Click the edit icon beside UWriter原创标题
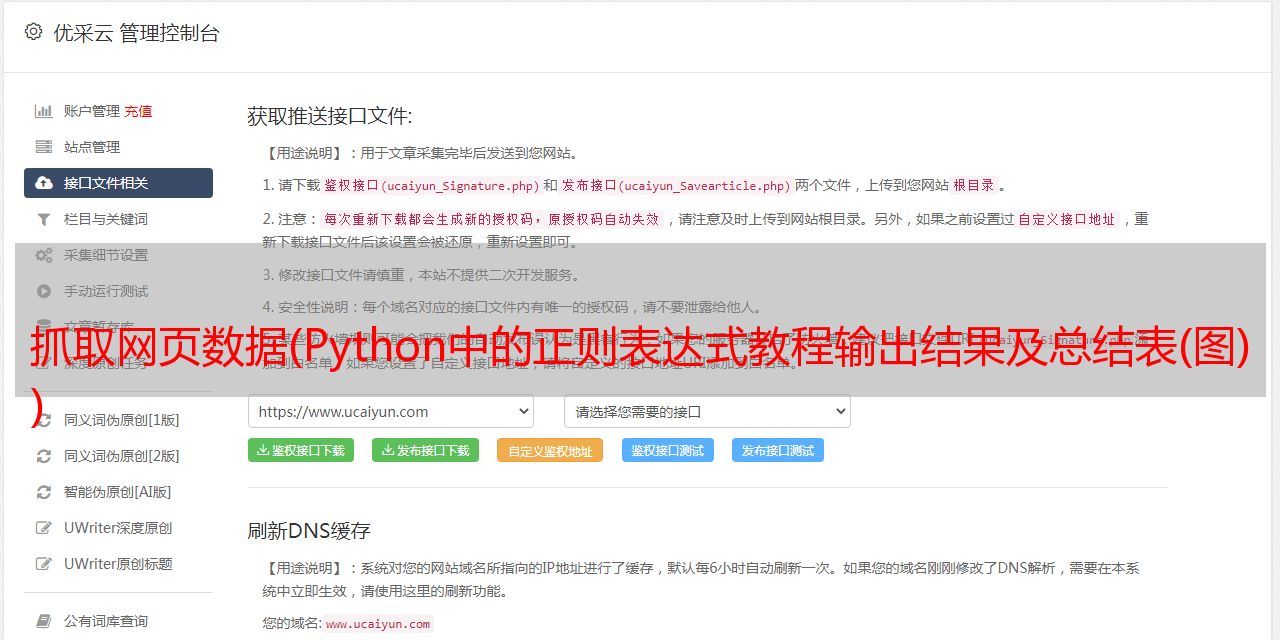Image resolution: width=1280 pixels, height=640 pixels. pyautogui.click(x=44, y=564)
